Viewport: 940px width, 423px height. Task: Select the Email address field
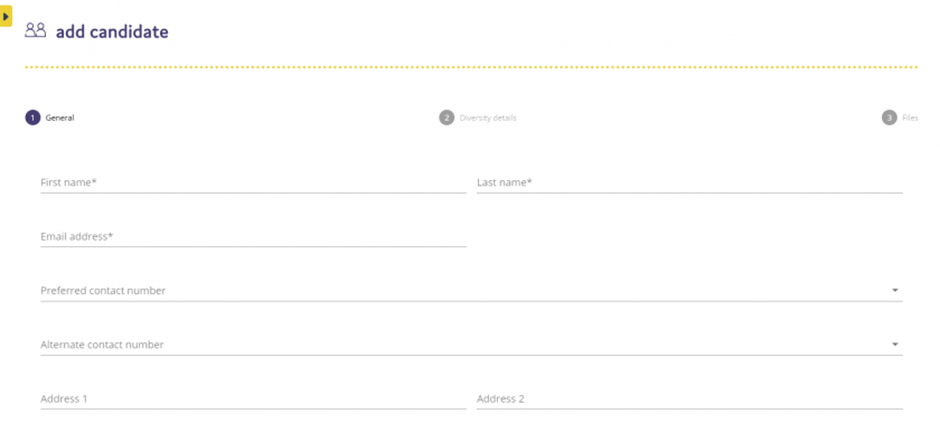253,237
